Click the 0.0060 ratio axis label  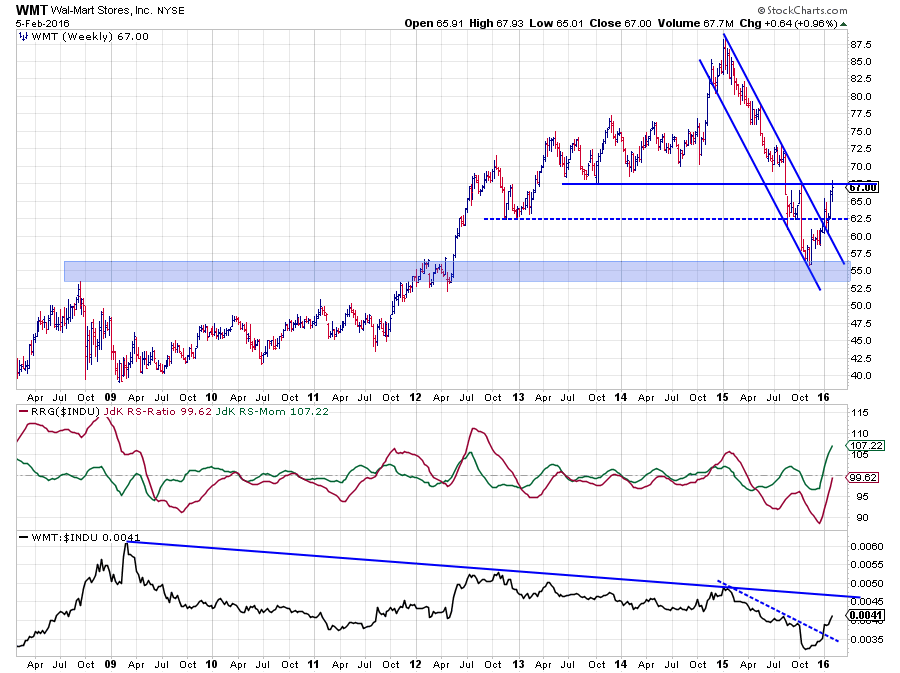(x=867, y=547)
